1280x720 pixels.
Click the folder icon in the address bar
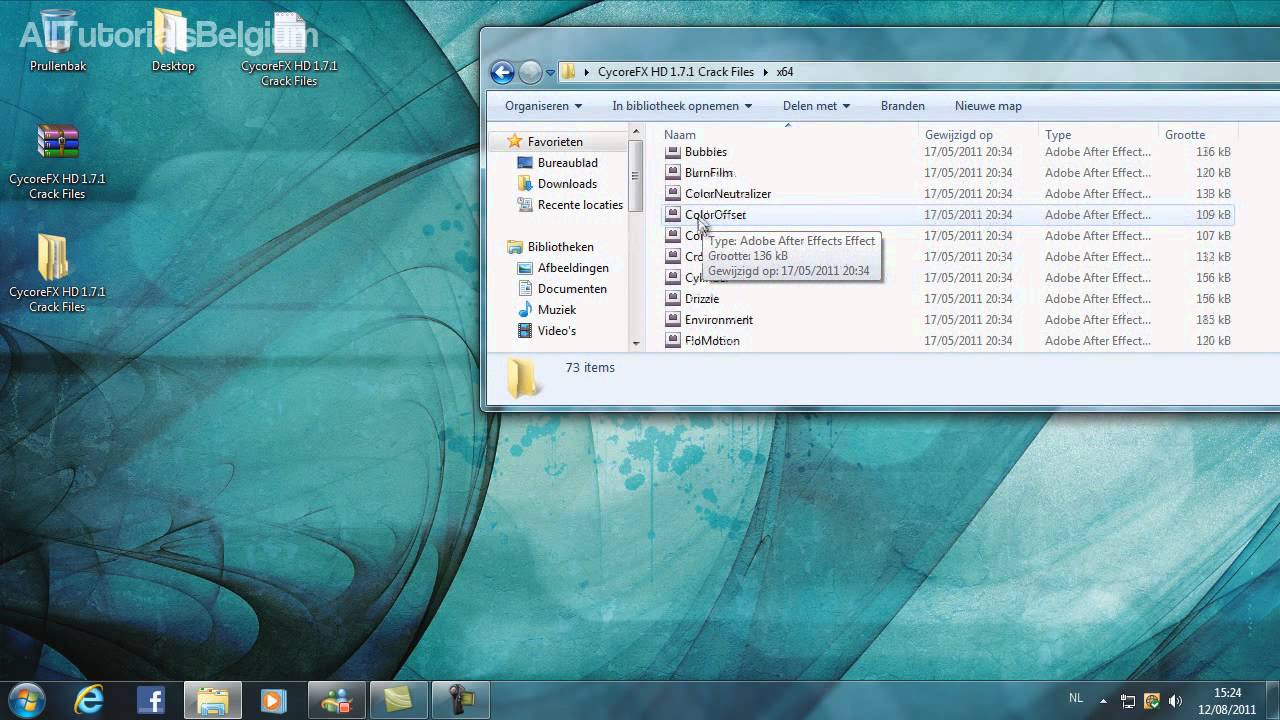tap(568, 72)
